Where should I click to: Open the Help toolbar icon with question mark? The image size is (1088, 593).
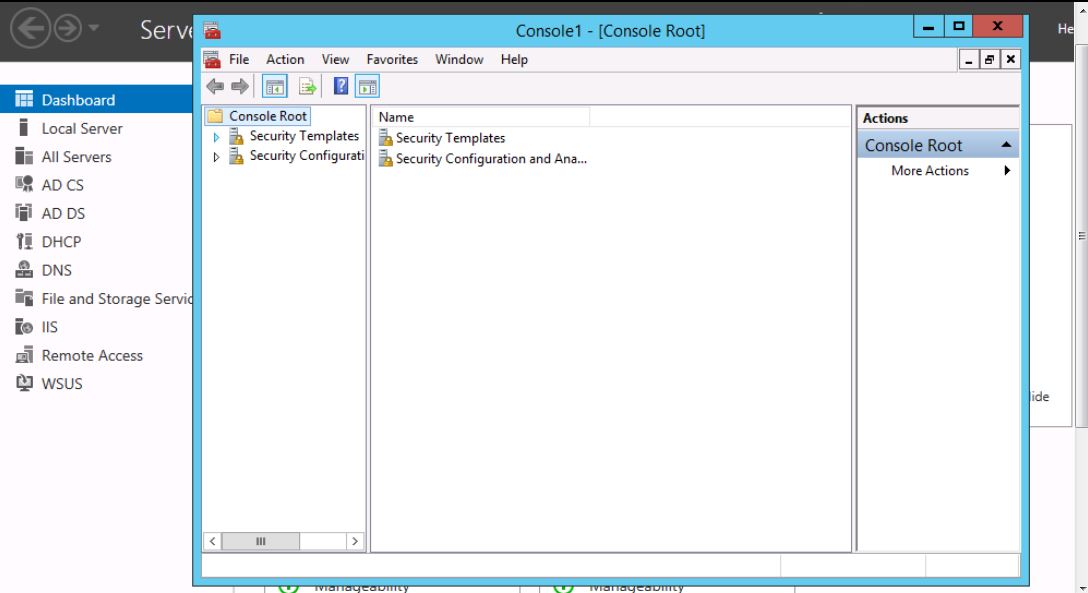[x=341, y=86]
